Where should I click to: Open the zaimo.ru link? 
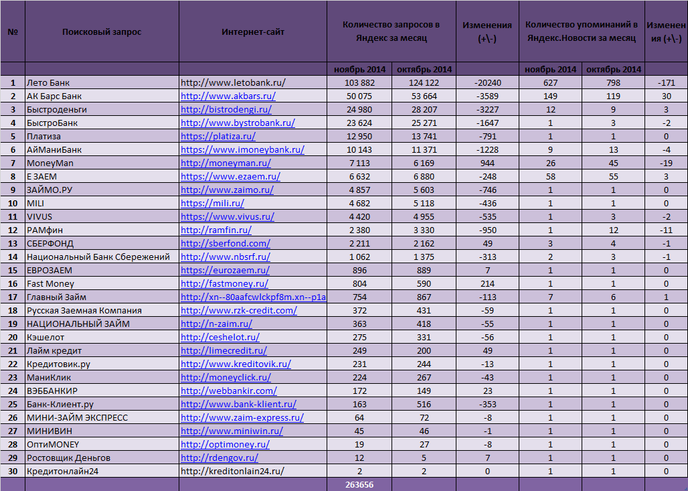(227, 190)
